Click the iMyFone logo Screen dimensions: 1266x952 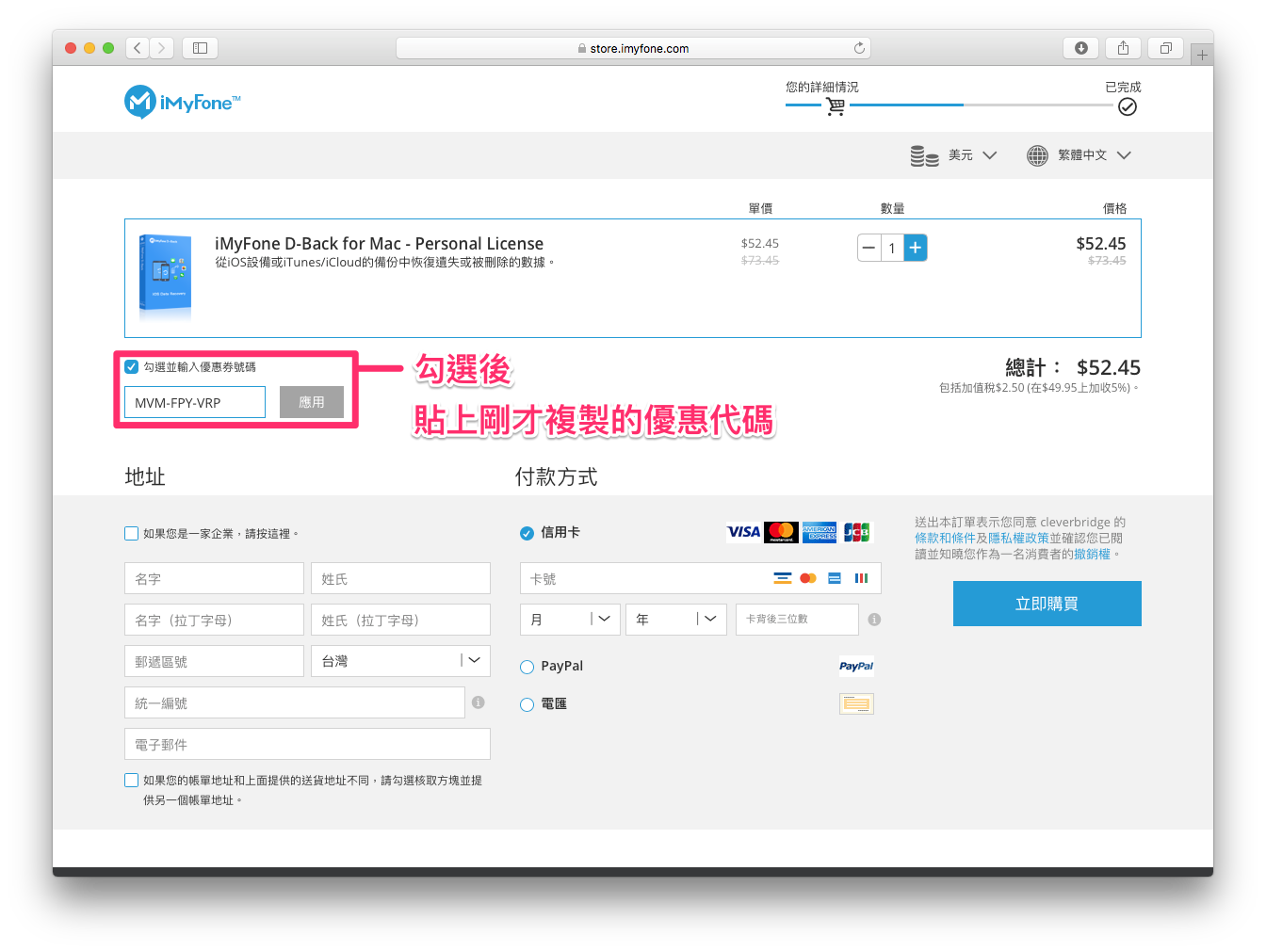click(183, 102)
